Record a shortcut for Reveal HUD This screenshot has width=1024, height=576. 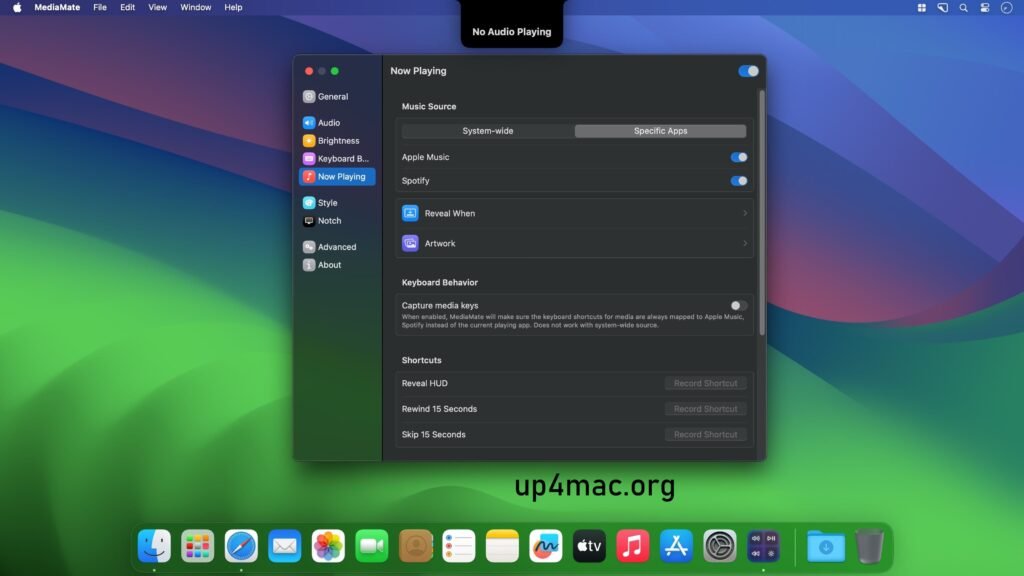pyautogui.click(x=706, y=383)
